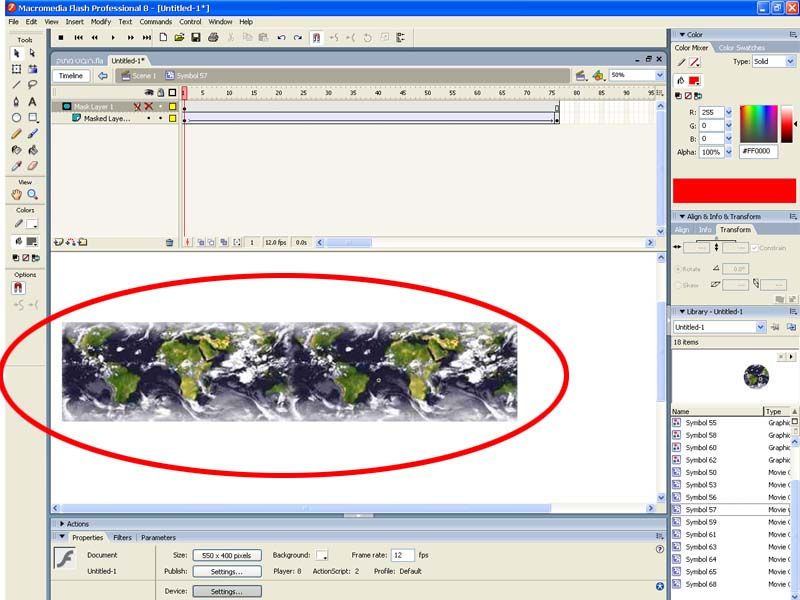The height and width of the screenshot is (600, 800).
Task: Select the Free Transform tool
Action: coord(16,69)
